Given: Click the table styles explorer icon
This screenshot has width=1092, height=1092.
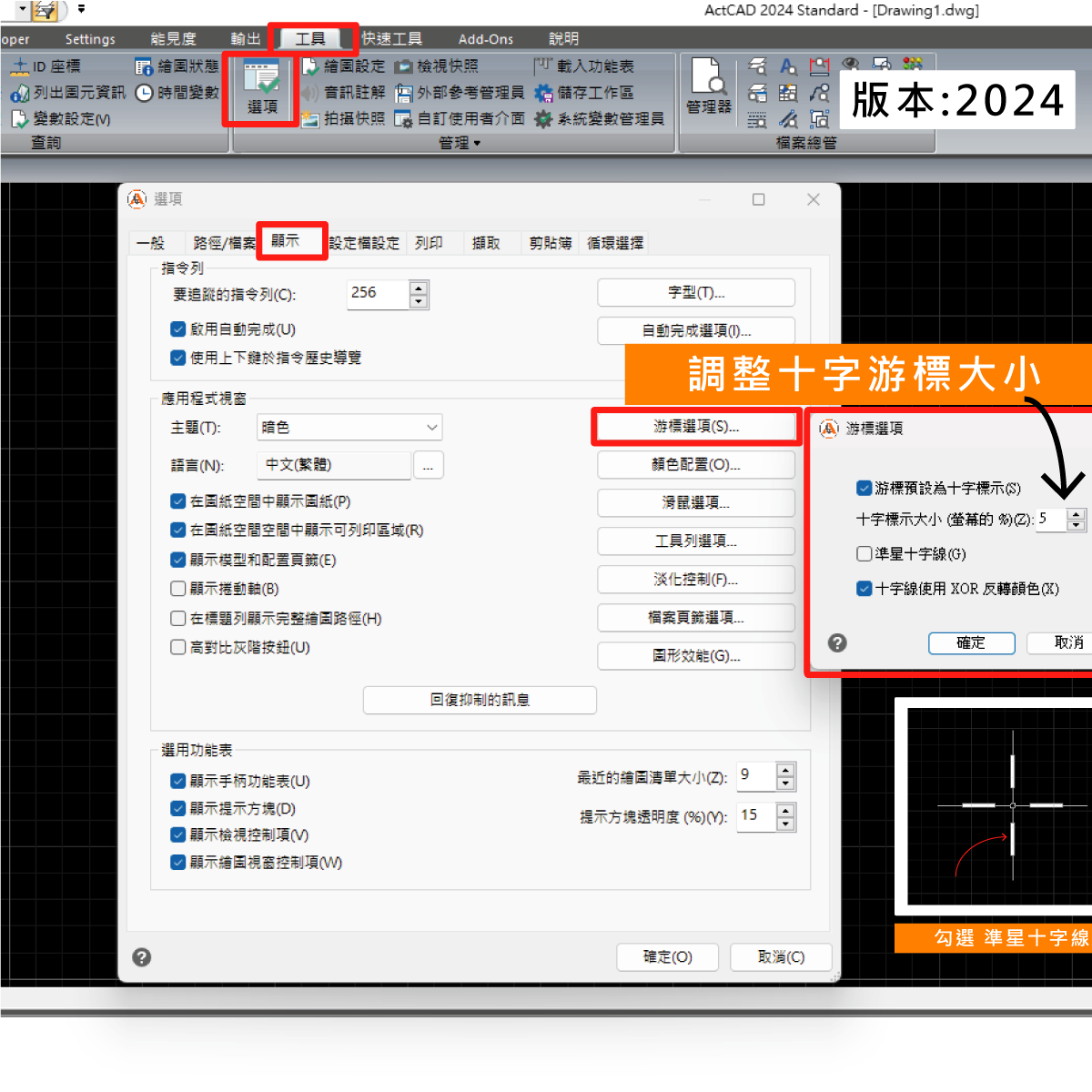Looking at the screenshot, I should (x=788, y=93).
